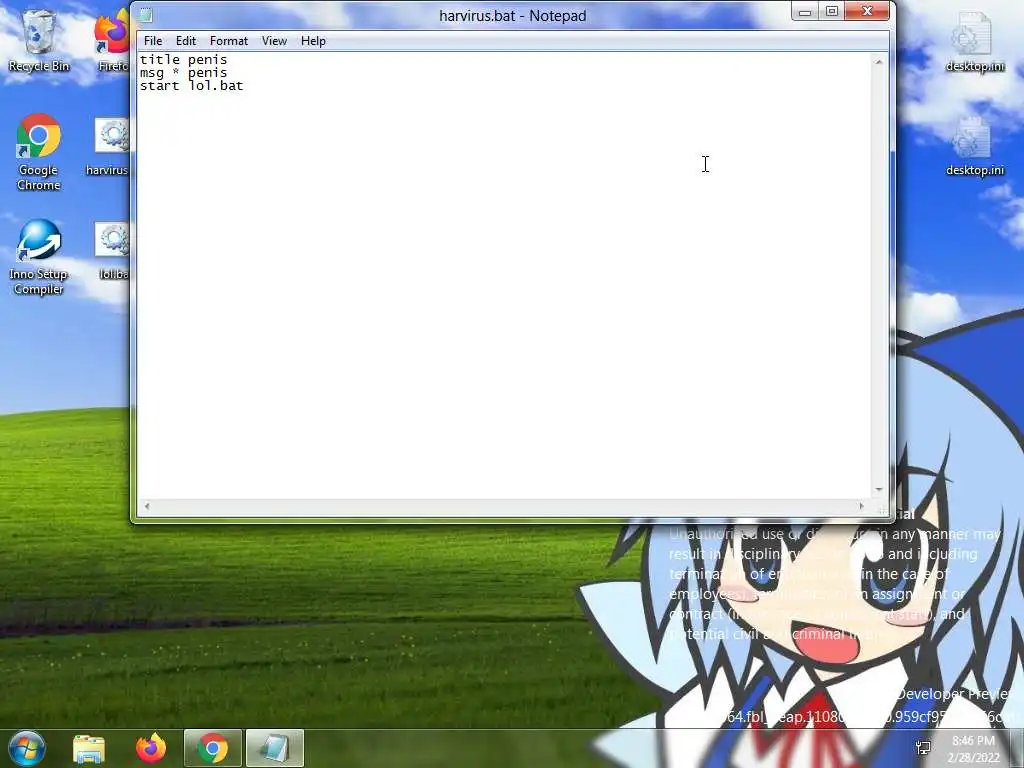
Task: Switch to Chrome in the taskbar
Action: (213, 748)
